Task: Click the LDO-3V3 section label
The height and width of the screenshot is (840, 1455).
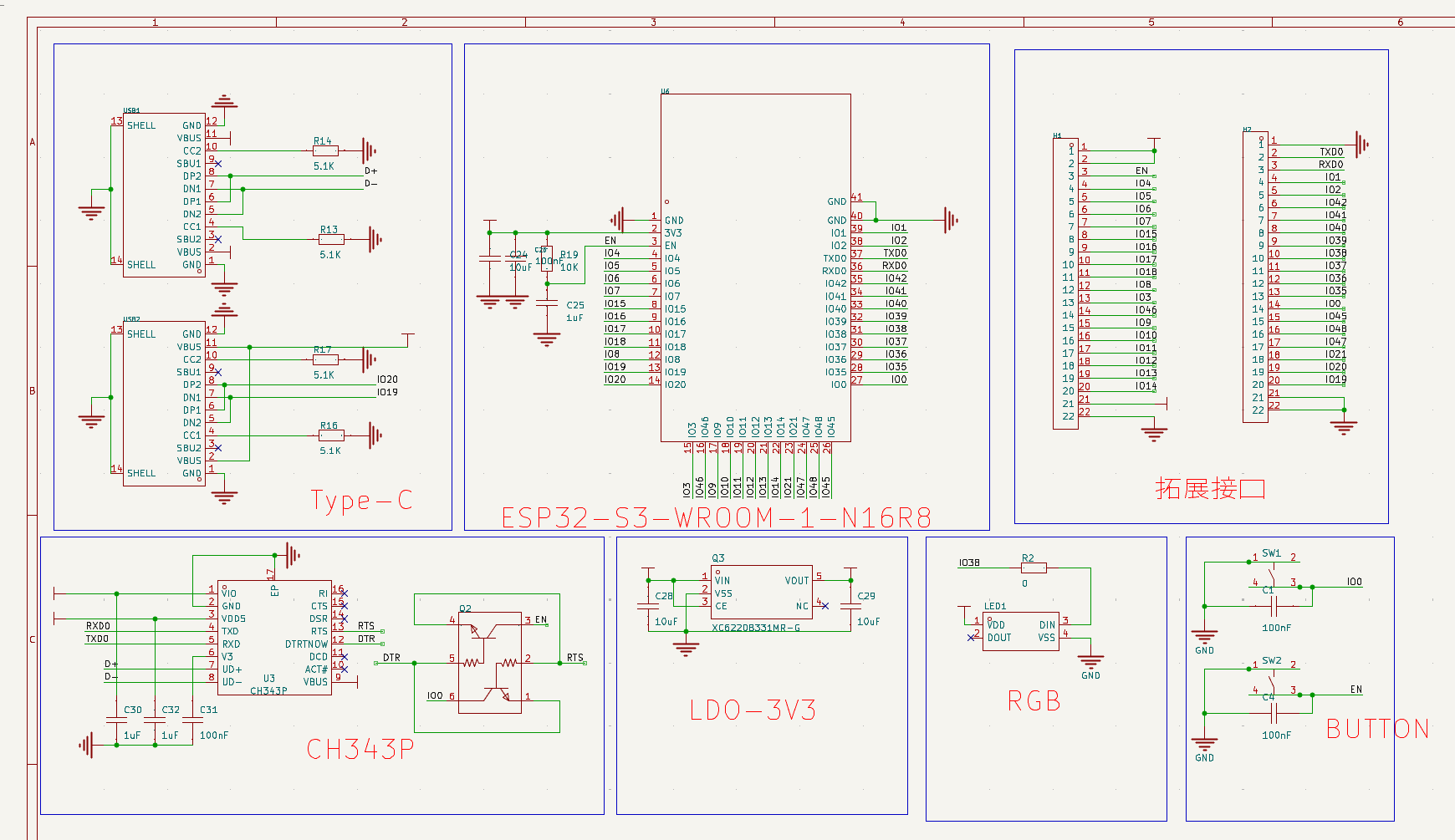Action: point(753,710)
